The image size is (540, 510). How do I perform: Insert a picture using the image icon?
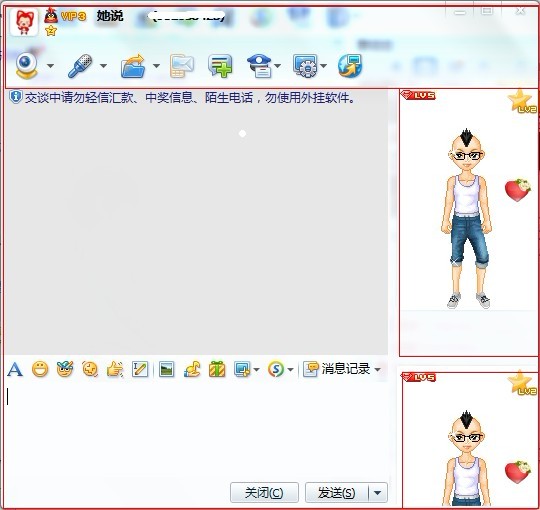tap(166, 369)
